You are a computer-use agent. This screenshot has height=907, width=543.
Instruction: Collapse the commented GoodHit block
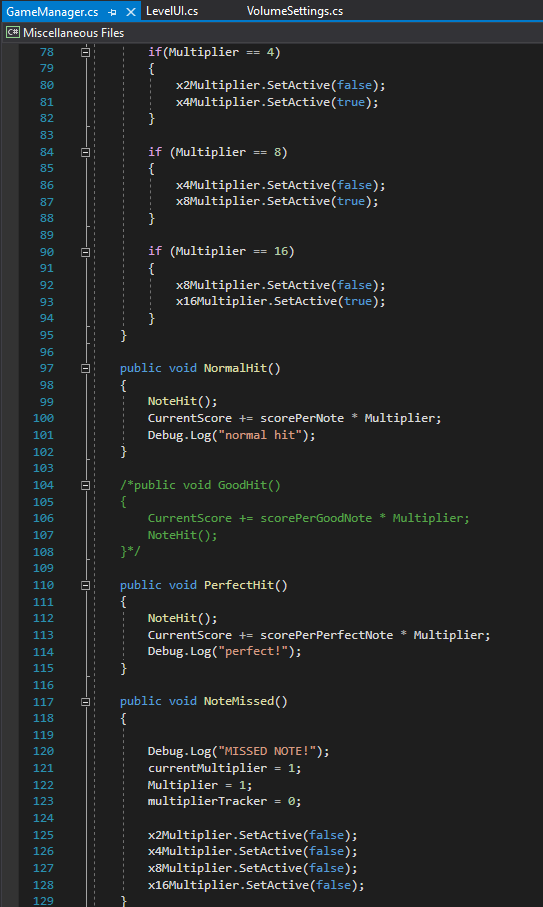(86, 485)
